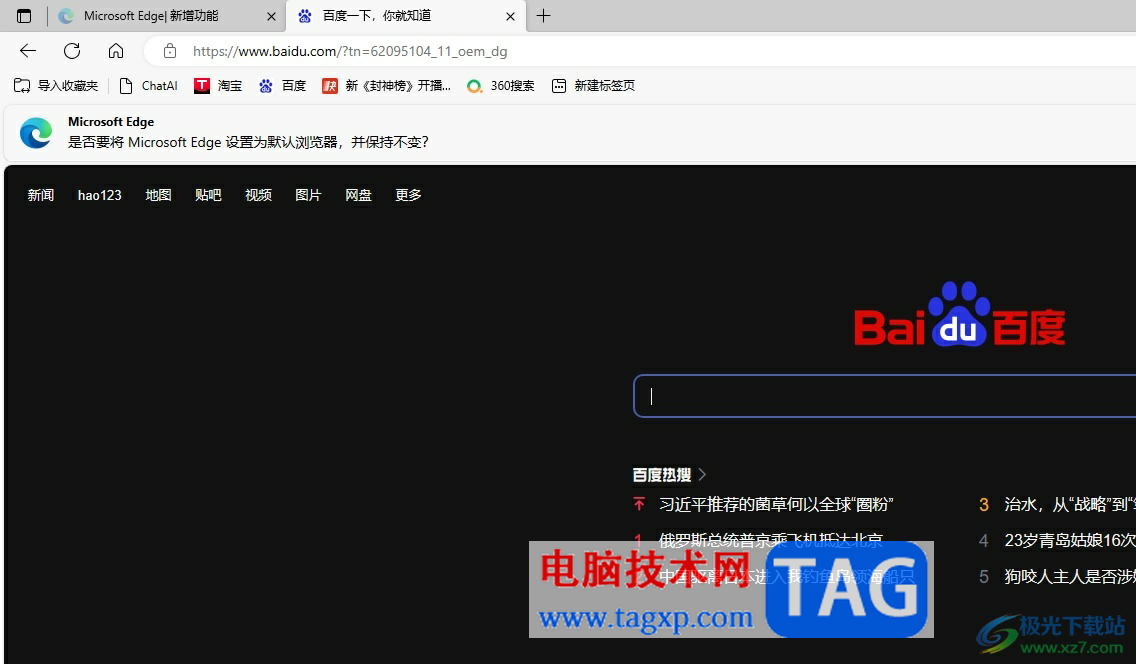Image resolution: width=1136 pixels, height=664 pixels.
Task: Focus the Baidu search input box
Action: [885, 396]
